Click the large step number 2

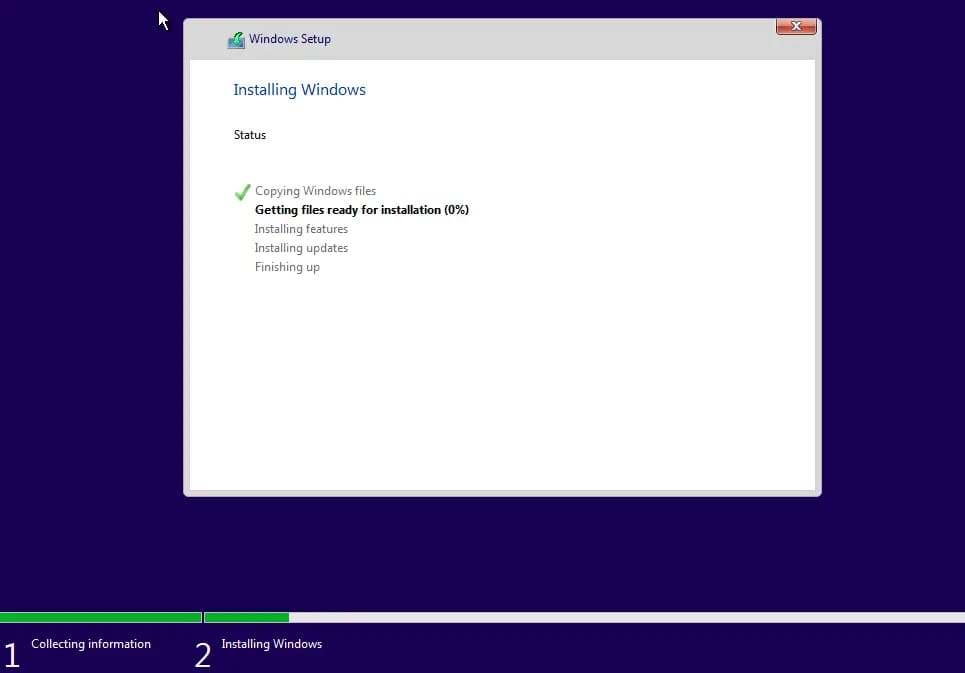pyautogui.click(x=203, y=656)
